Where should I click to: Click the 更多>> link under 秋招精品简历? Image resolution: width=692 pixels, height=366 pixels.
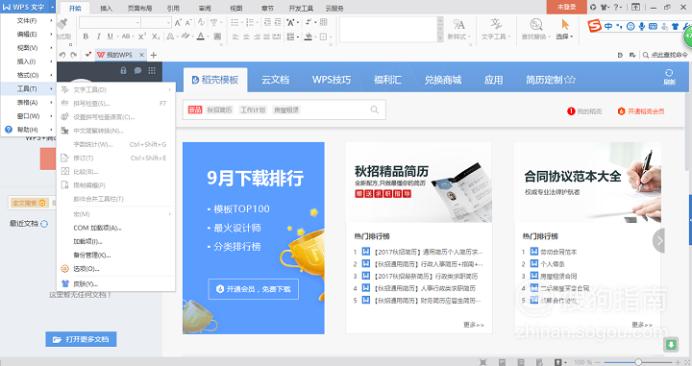474,324
